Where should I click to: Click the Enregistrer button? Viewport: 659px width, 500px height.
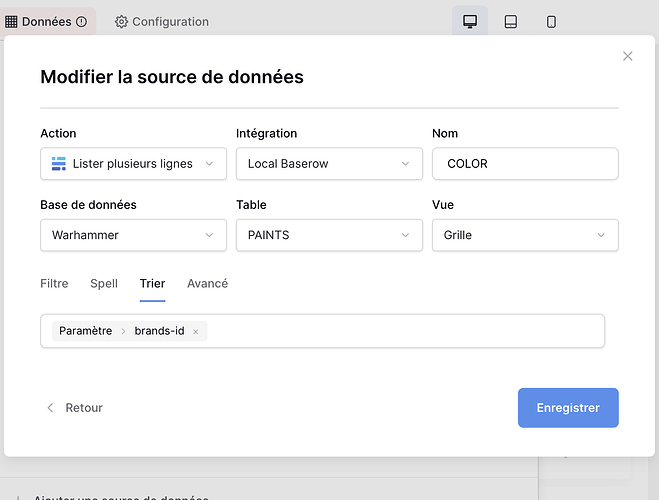[x=567, y=408]
